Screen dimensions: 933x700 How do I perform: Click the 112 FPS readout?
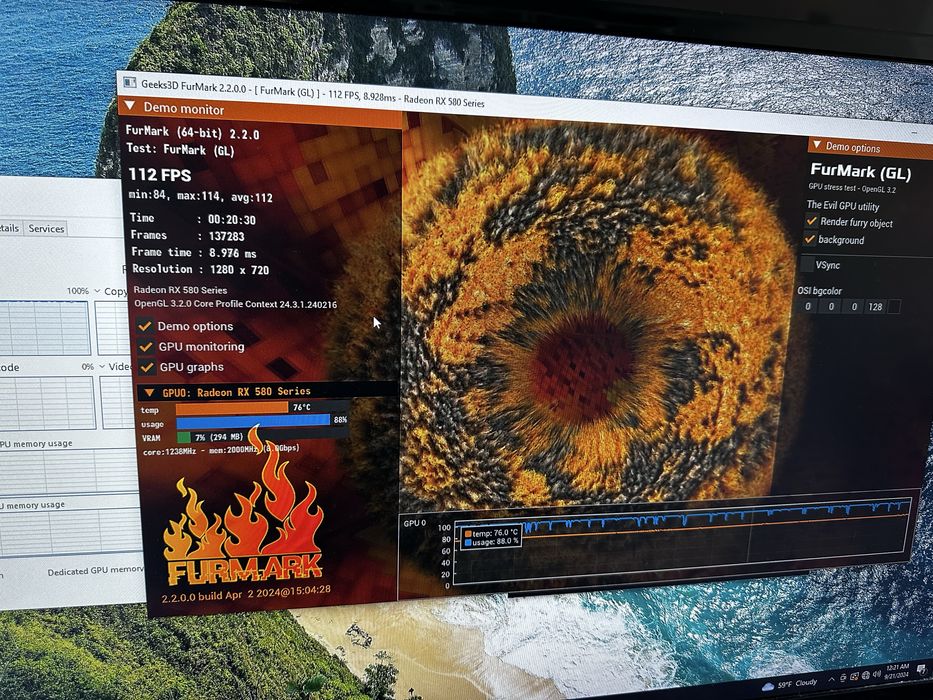coord(160,174)
